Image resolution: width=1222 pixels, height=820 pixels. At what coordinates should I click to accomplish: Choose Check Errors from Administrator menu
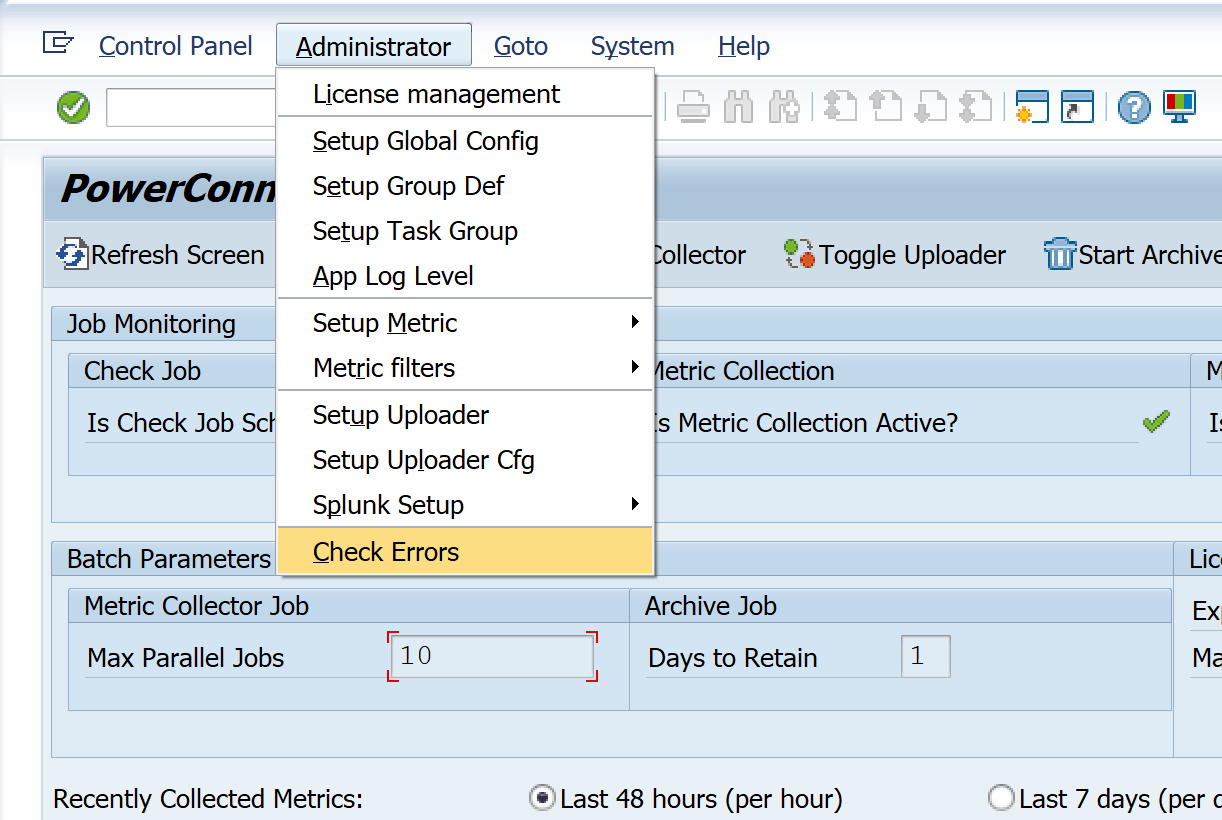(x=386, y=552)
